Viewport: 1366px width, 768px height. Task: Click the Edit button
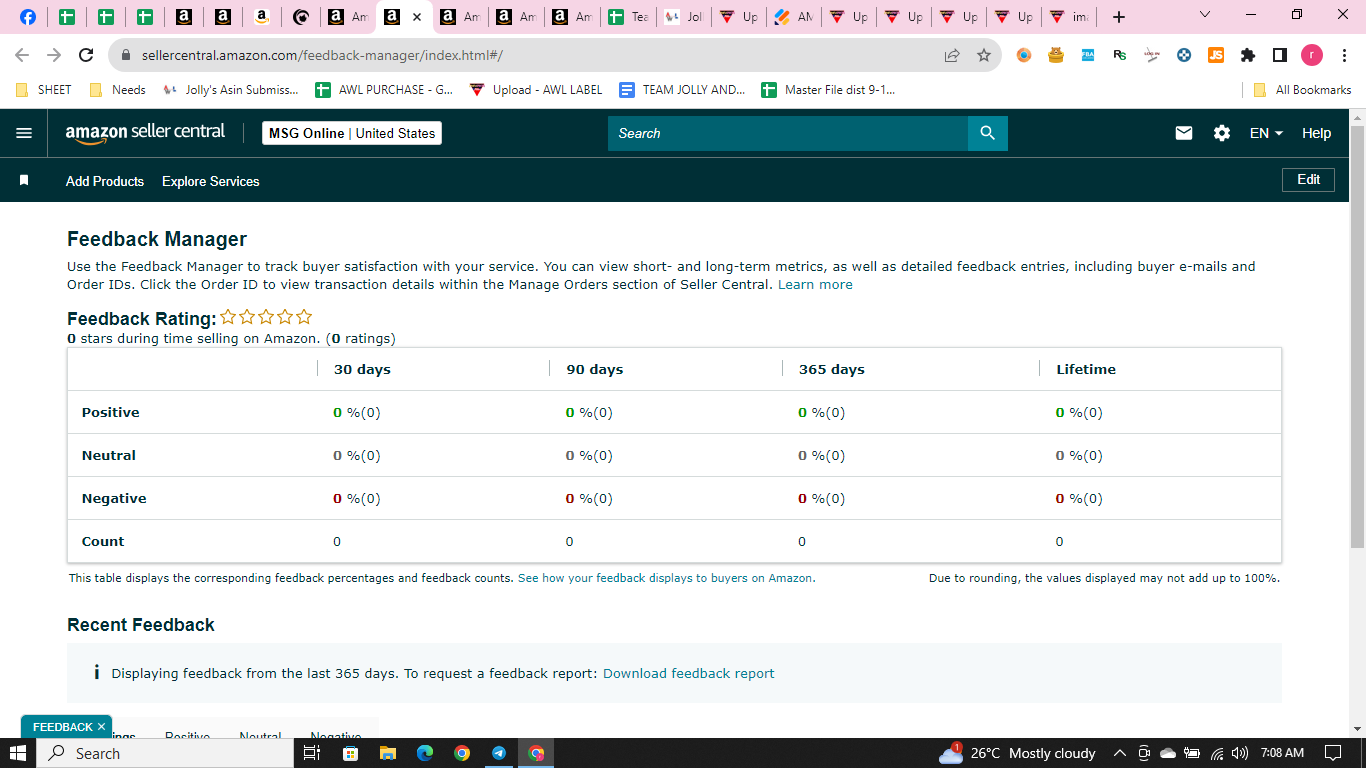coord(1309,180)
